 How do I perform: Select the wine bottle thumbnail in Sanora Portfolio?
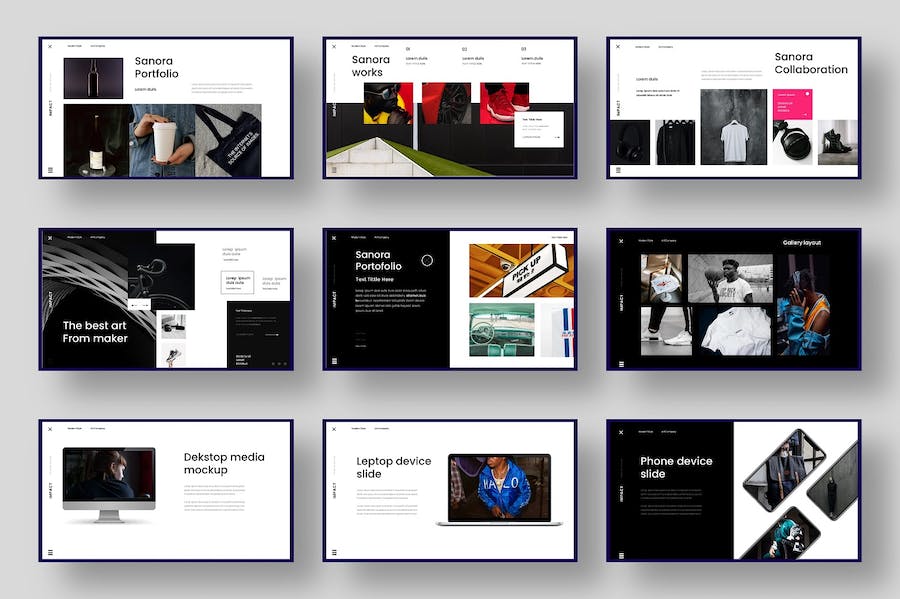tap(93, 78)
